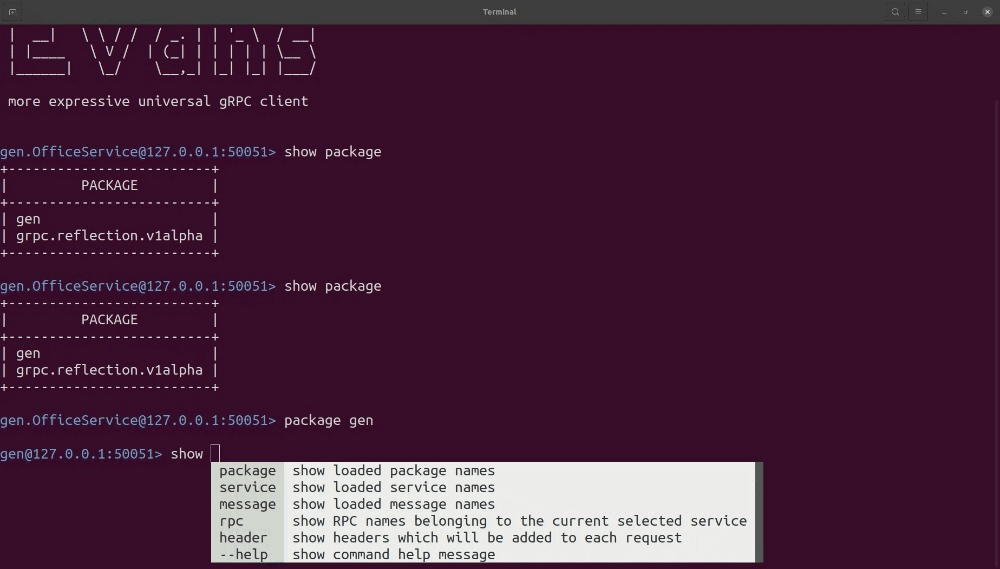The image size is (1000, 569).
Task: Choose the 'header' suggestion entry
Action: click(243, 538)
